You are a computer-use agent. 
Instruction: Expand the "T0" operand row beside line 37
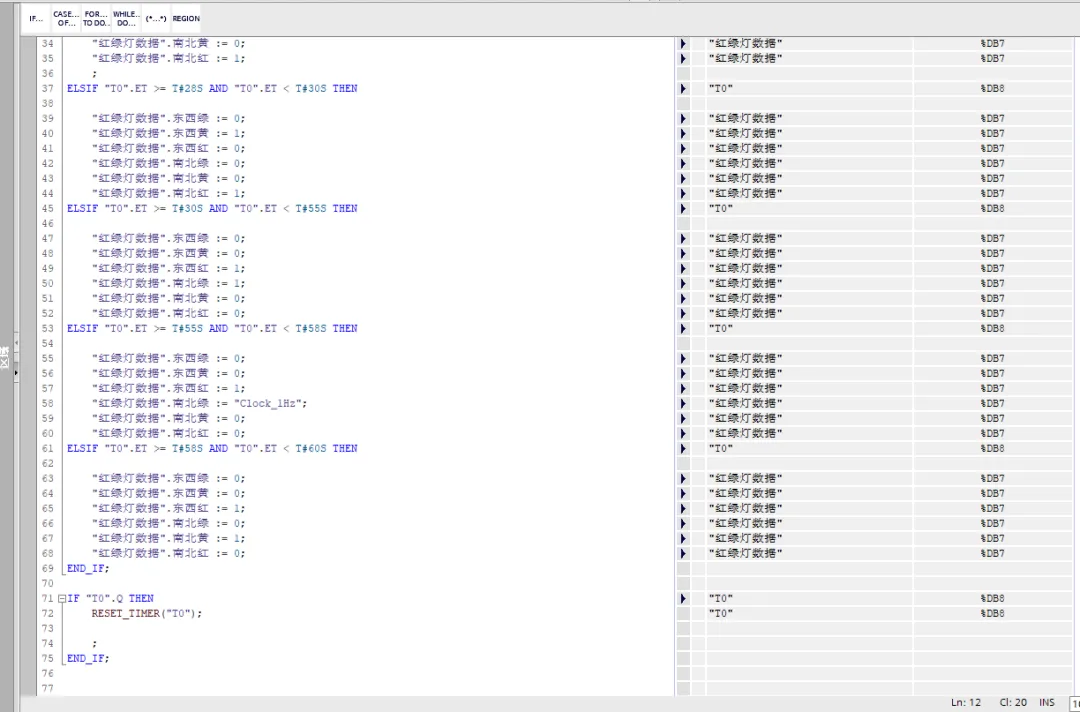(683, 89)
